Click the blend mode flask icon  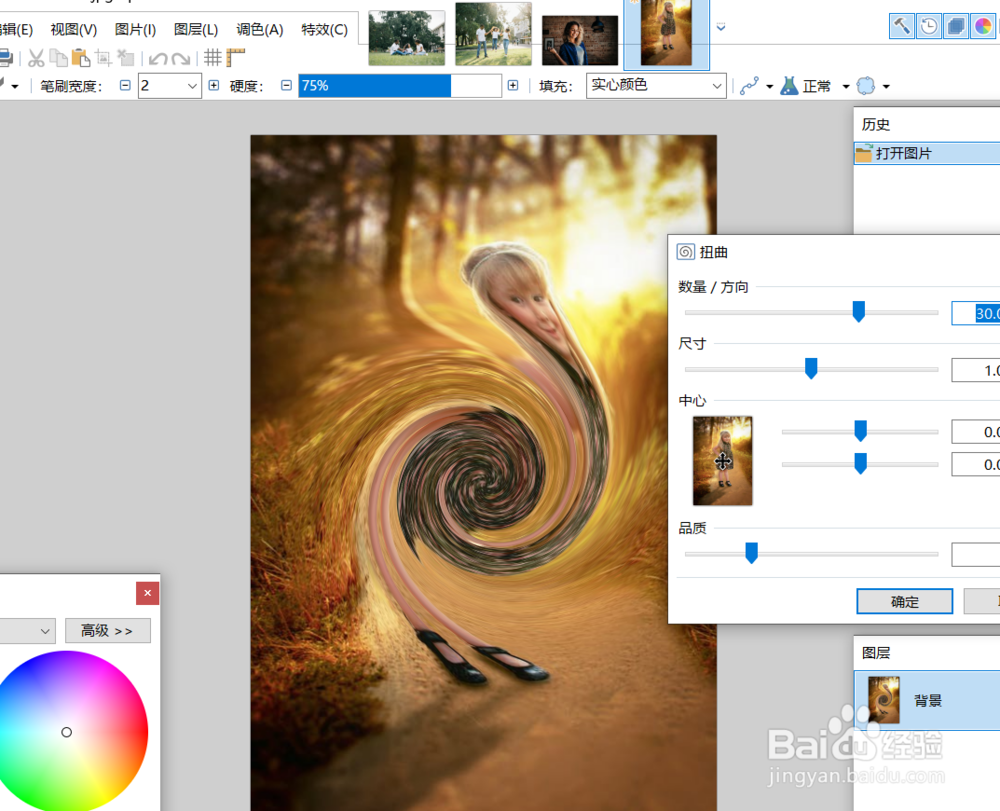point(789,85)
